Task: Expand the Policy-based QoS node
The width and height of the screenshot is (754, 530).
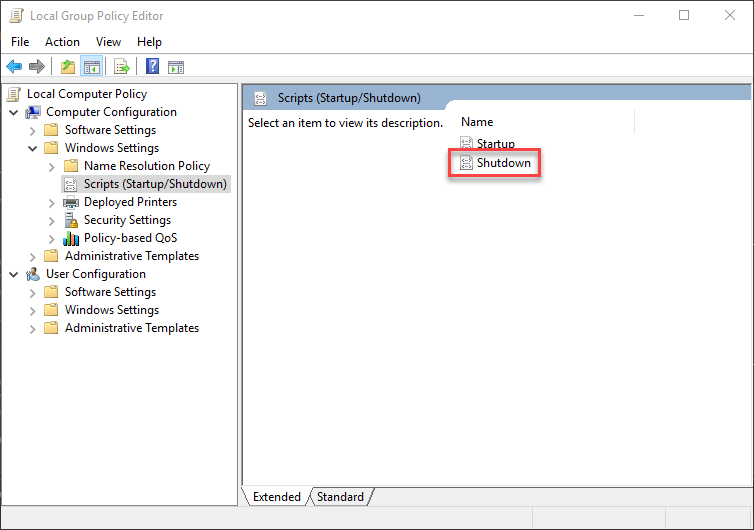Action: coord(52,239)
